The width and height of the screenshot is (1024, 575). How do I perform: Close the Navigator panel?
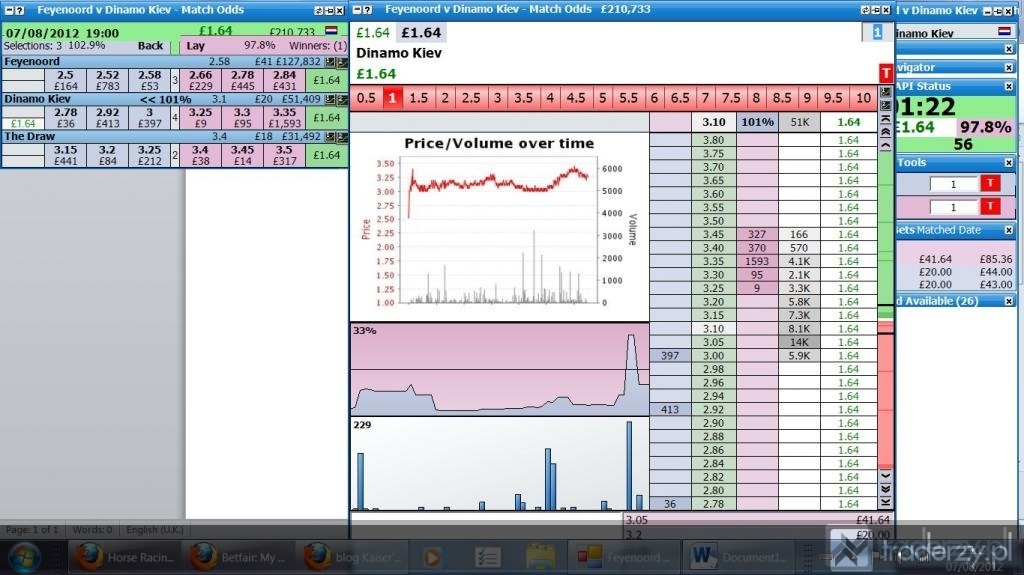[1009, 68]
